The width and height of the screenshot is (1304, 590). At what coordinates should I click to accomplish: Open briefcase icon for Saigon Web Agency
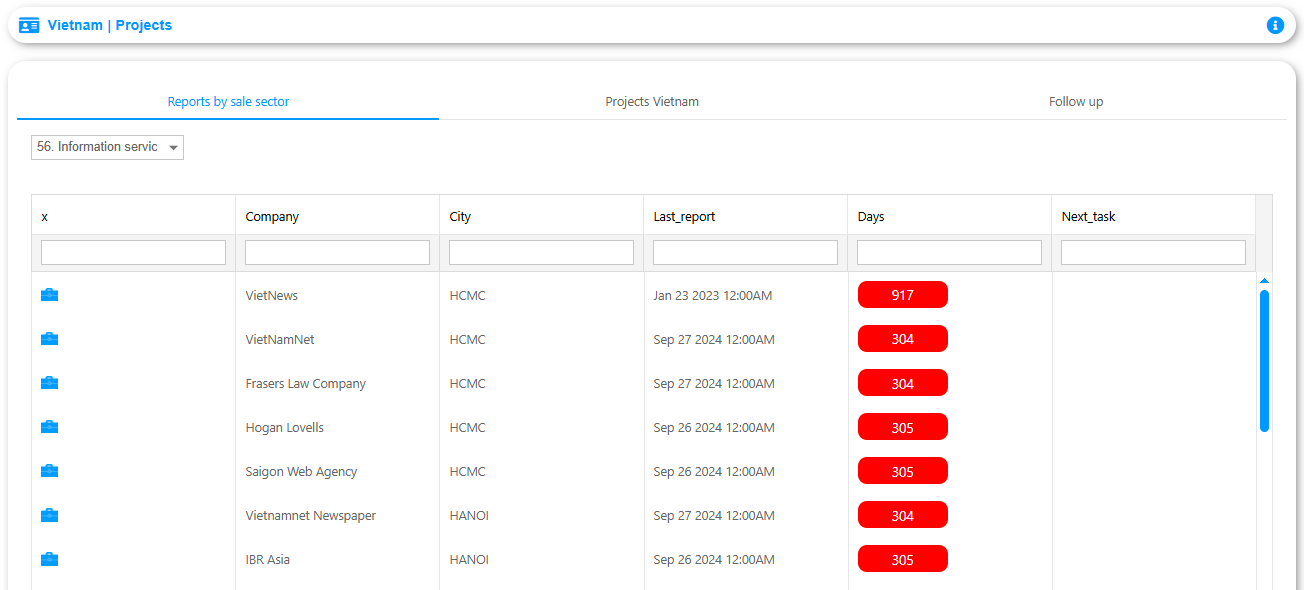49,471
